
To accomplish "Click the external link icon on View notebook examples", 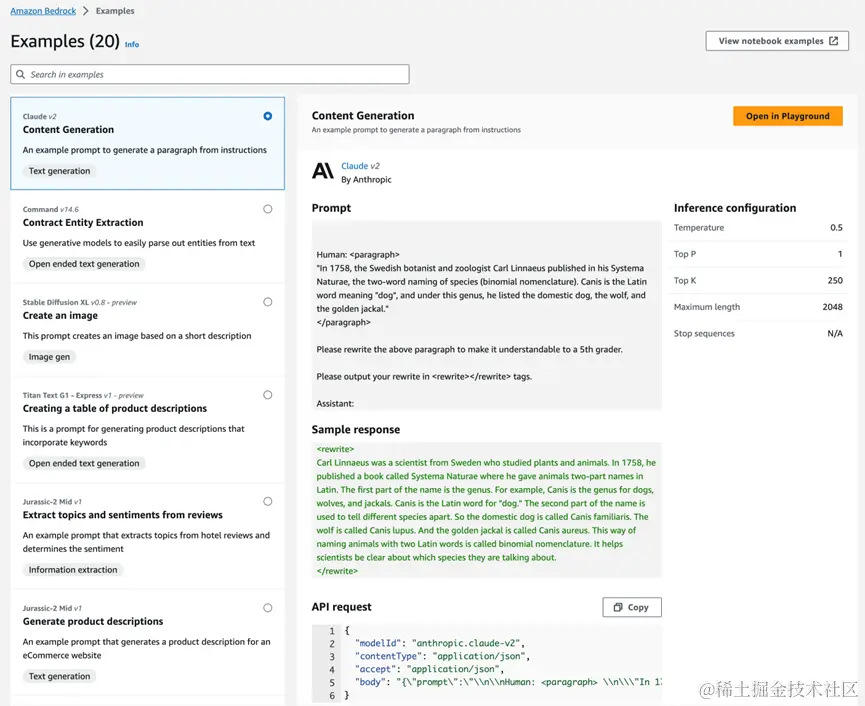I will (x=834, y=41).
